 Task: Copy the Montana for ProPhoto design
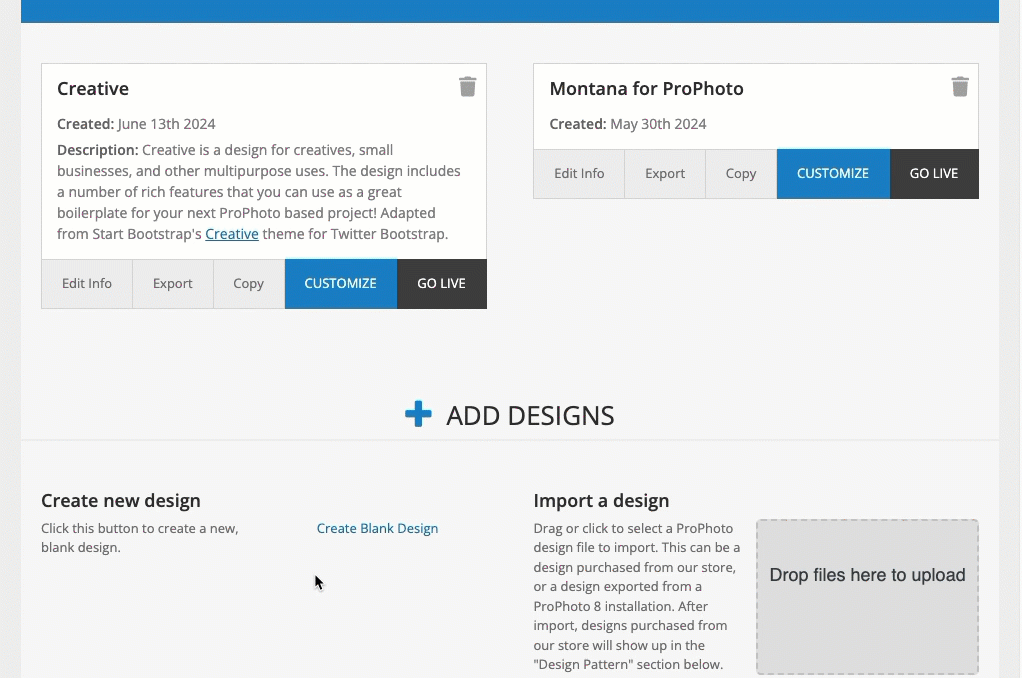click(x=741, y=173)
